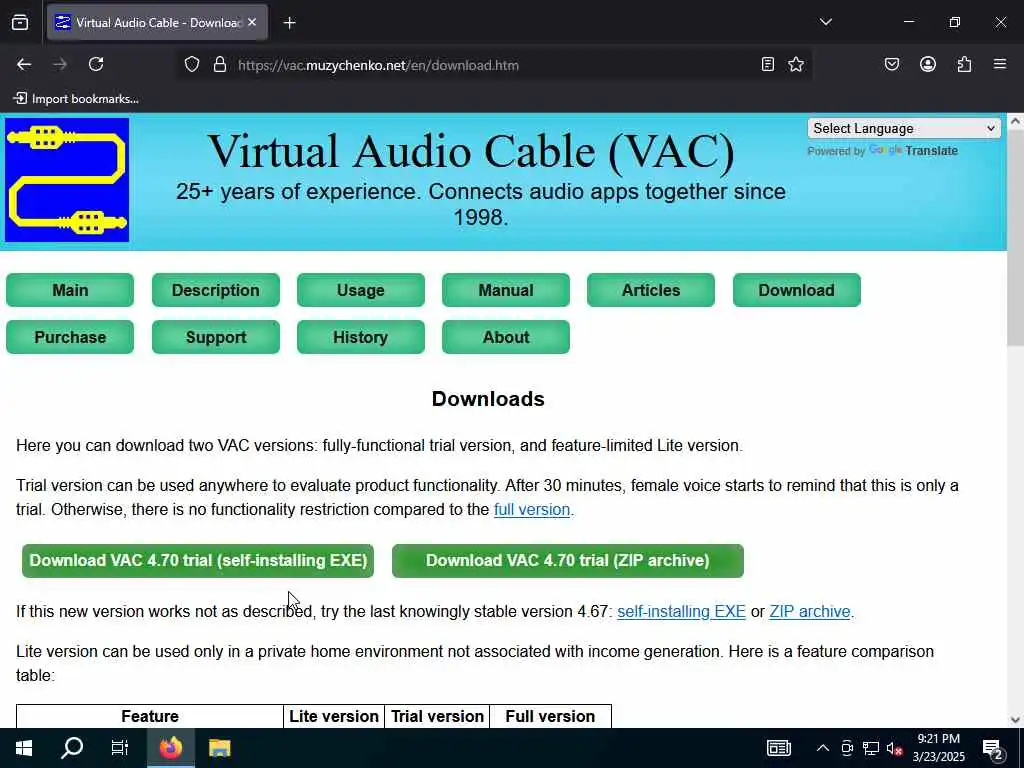This screenshot has width=1024, height=768.
Task: Open the tracking protection shield icon
Action: [191, 65]
